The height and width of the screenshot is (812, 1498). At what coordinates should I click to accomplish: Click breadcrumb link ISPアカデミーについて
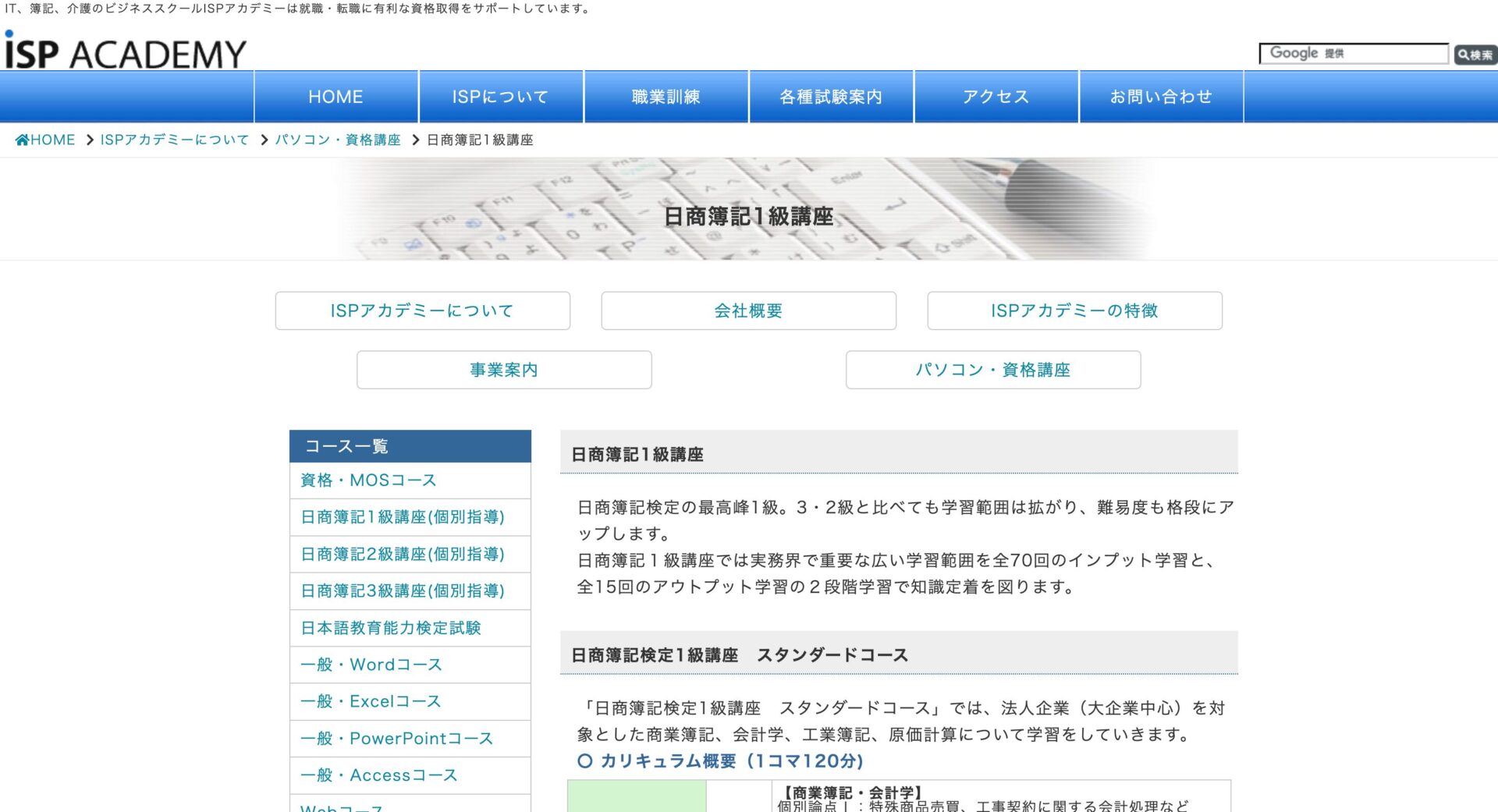click(175, 140)
